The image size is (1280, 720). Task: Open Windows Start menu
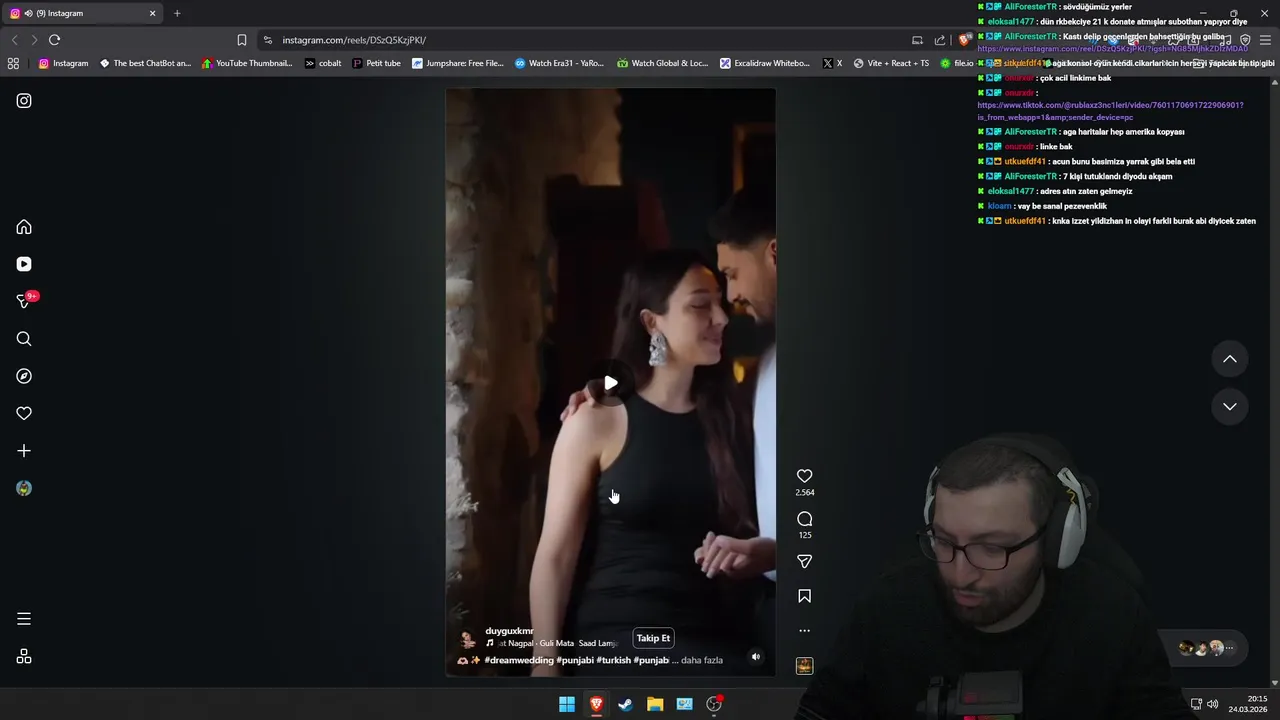point(567,704)
